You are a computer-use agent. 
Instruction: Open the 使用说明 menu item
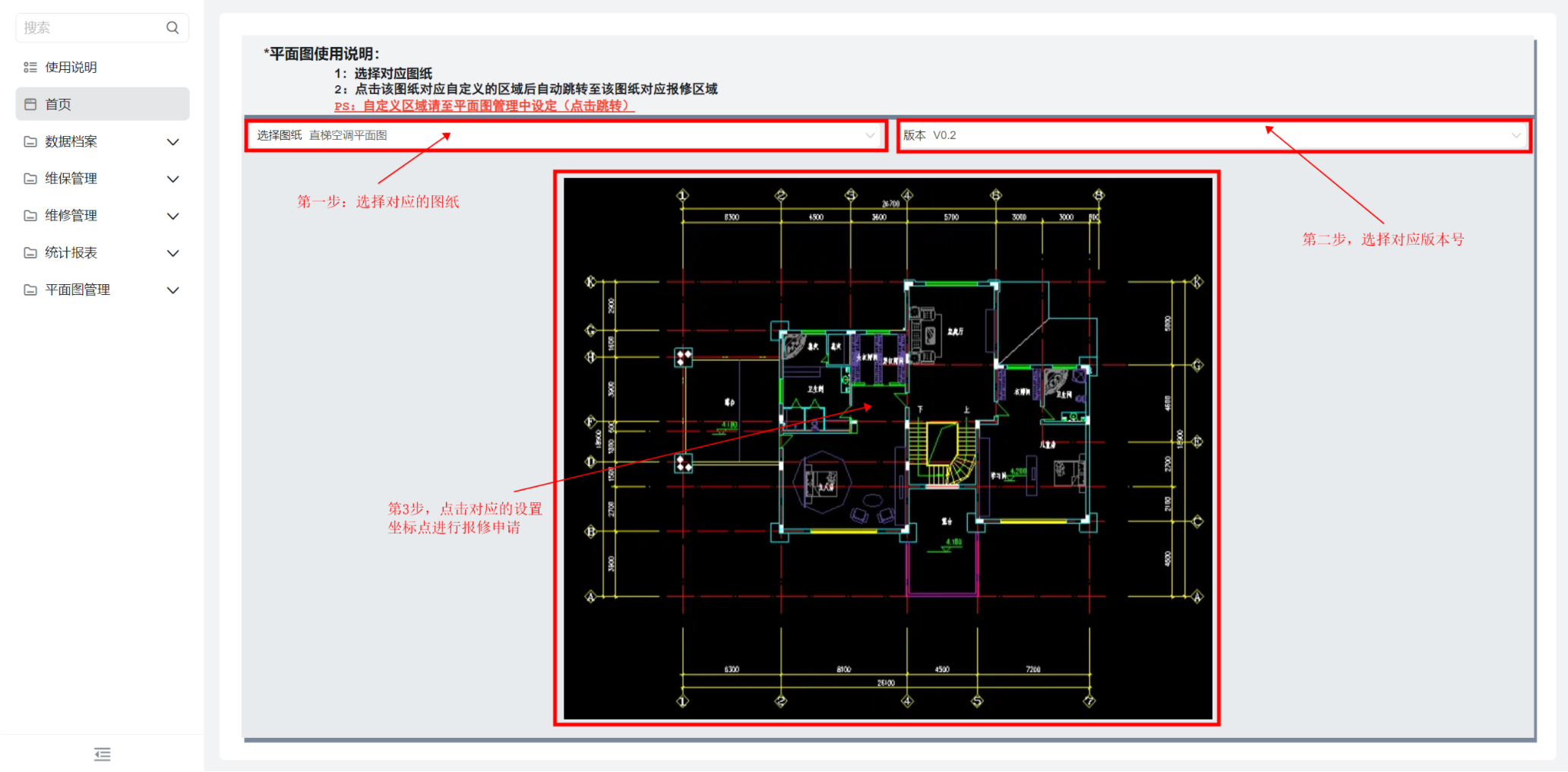[103, 67]
